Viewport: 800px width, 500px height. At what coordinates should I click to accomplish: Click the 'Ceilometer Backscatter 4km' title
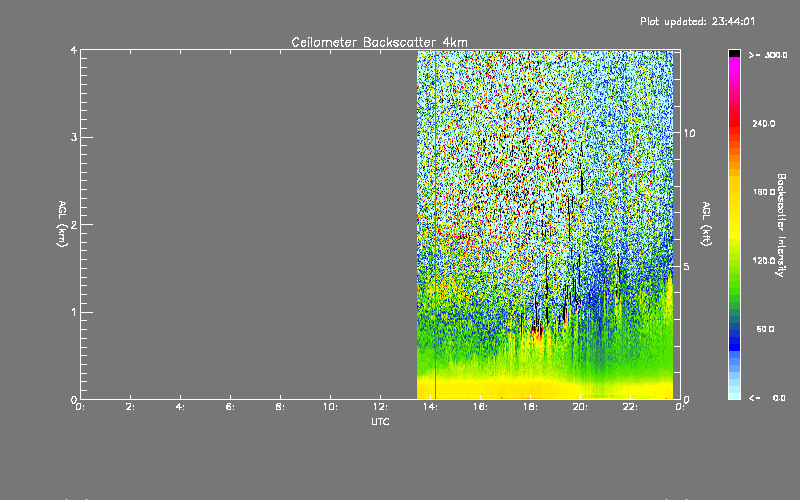click(x=379, y=42)
